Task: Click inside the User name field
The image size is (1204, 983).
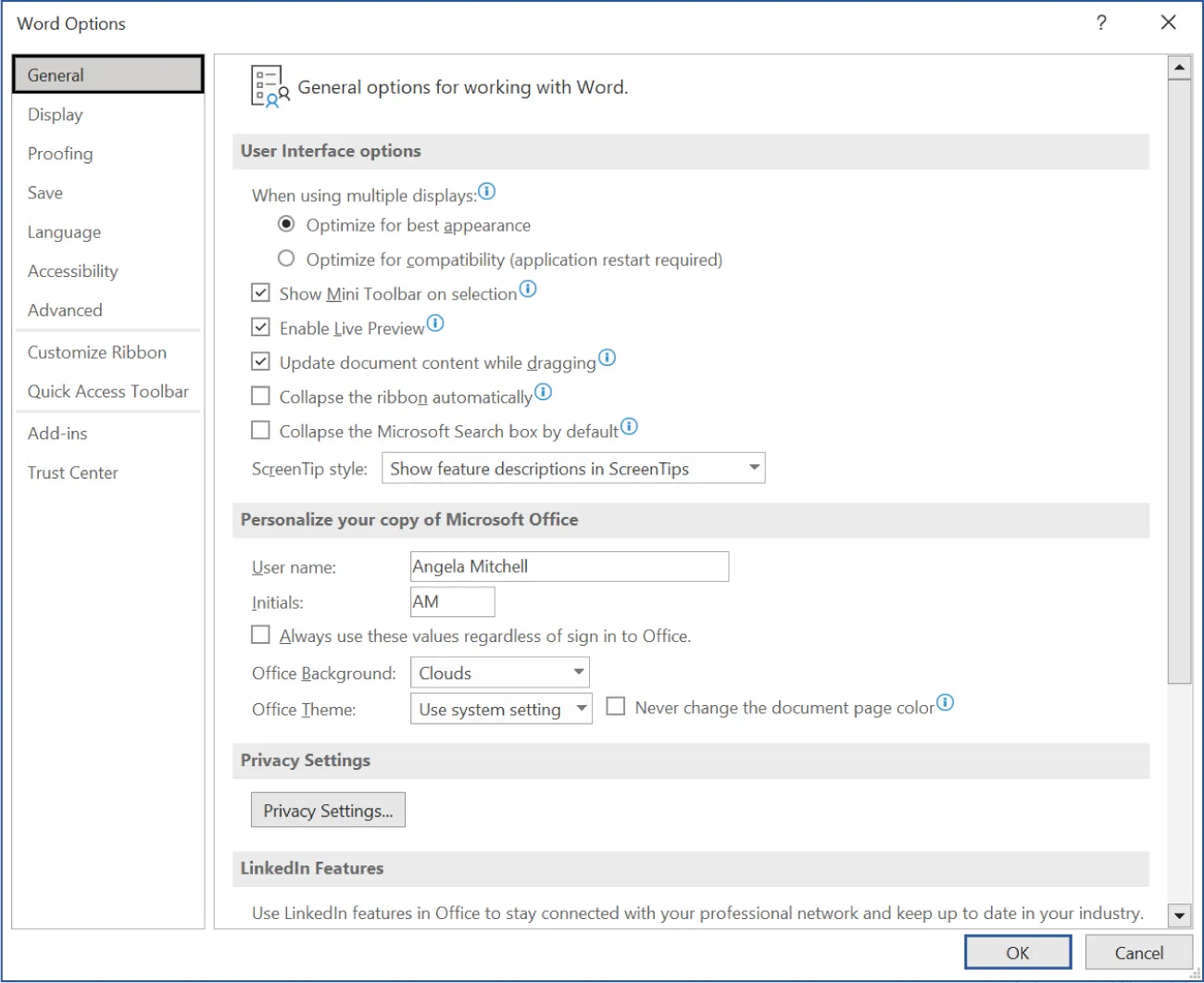Action: pyautogui.click(x=568, y=565)
